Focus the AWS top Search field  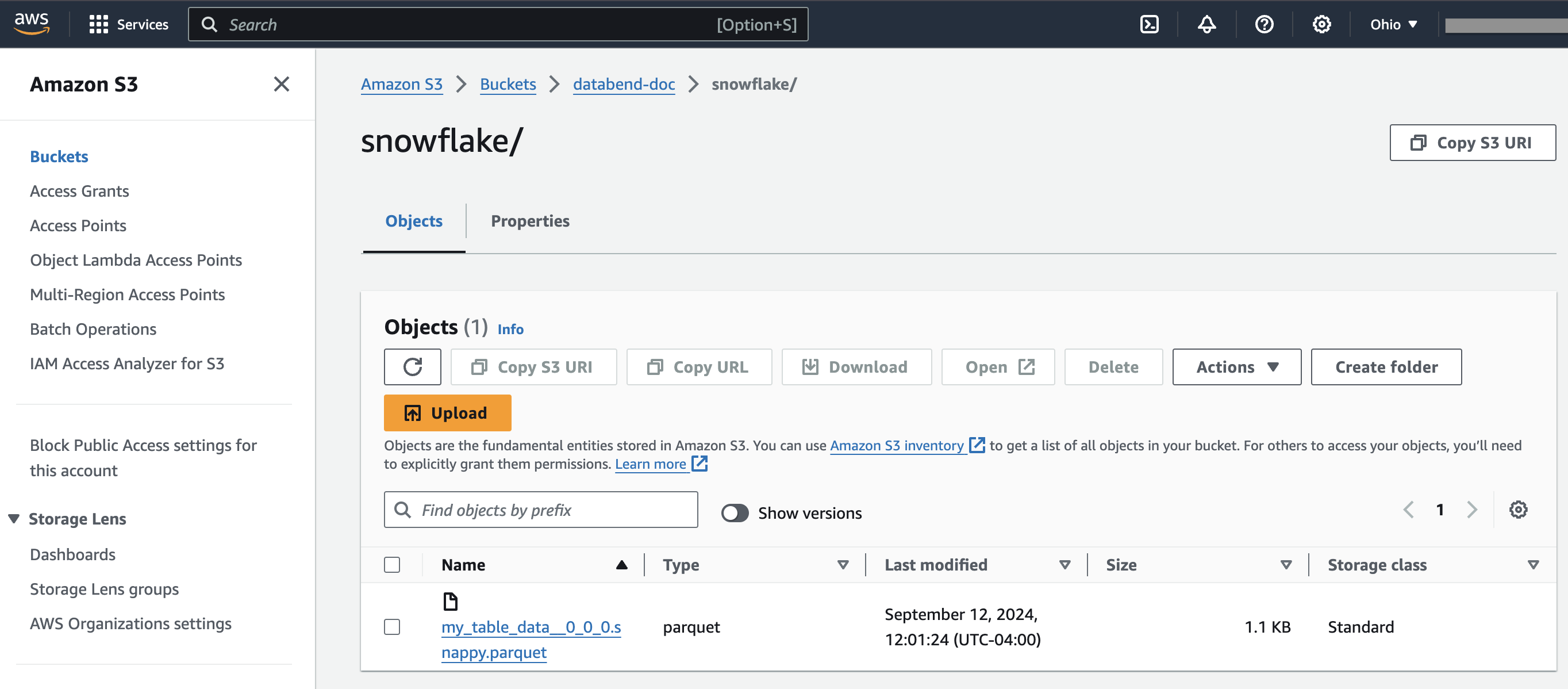coord(498,24)
